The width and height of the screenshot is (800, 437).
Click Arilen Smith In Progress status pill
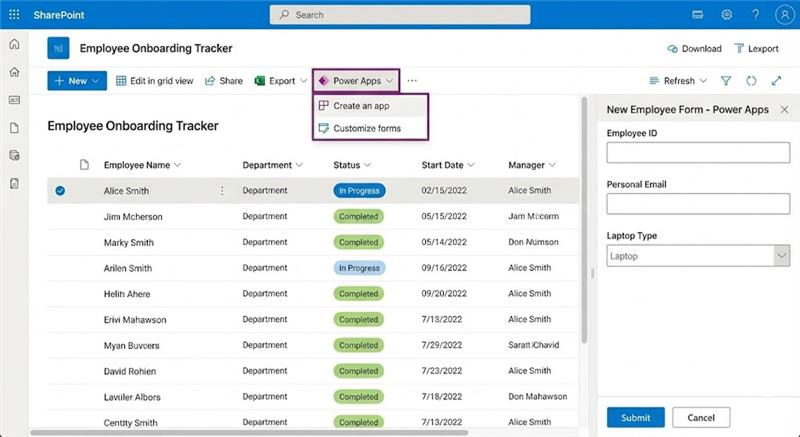pyautogui.click(x=359, y=268)
